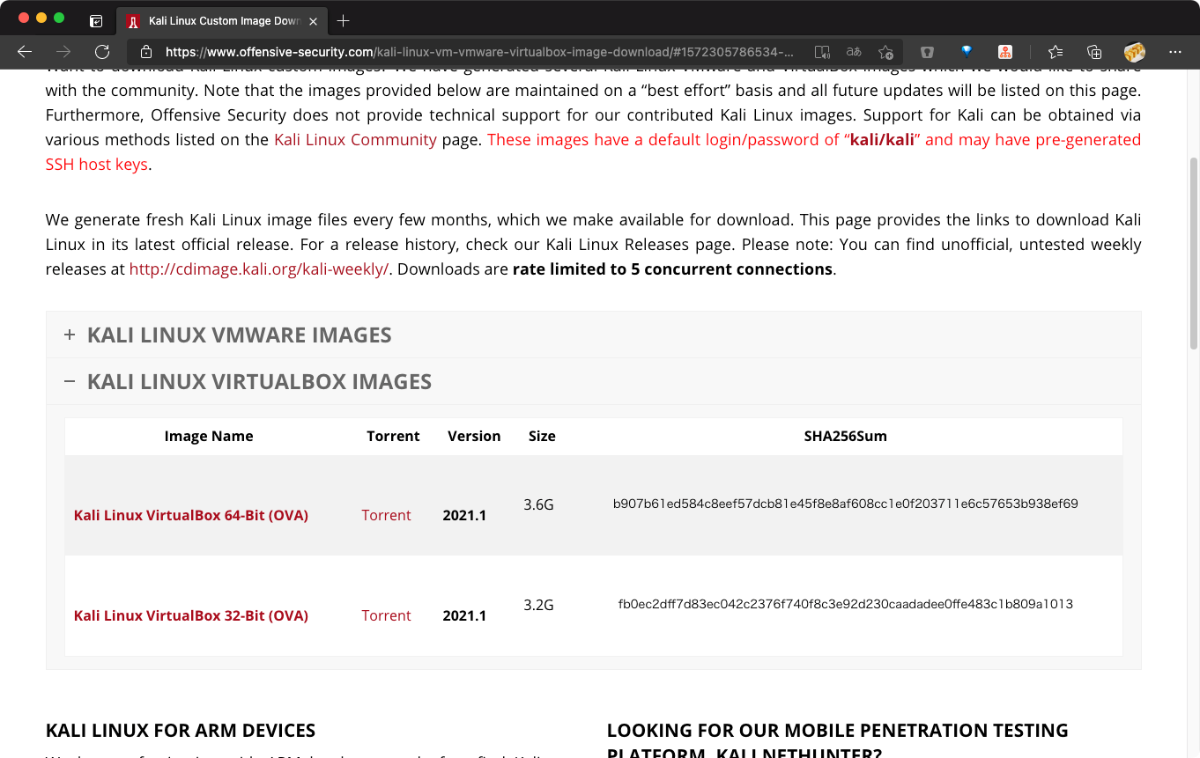
Task: View site security lock info
Action: [146, 52]
